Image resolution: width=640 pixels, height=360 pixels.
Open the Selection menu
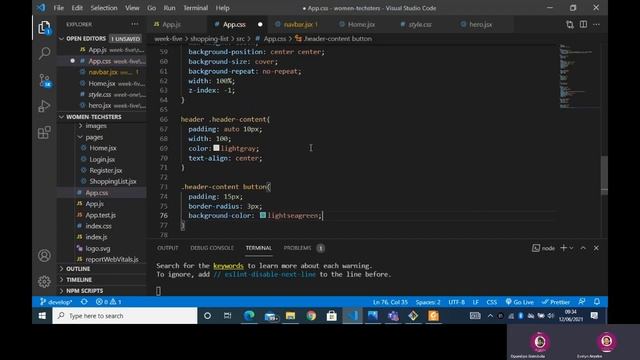[x=104, y=8]
